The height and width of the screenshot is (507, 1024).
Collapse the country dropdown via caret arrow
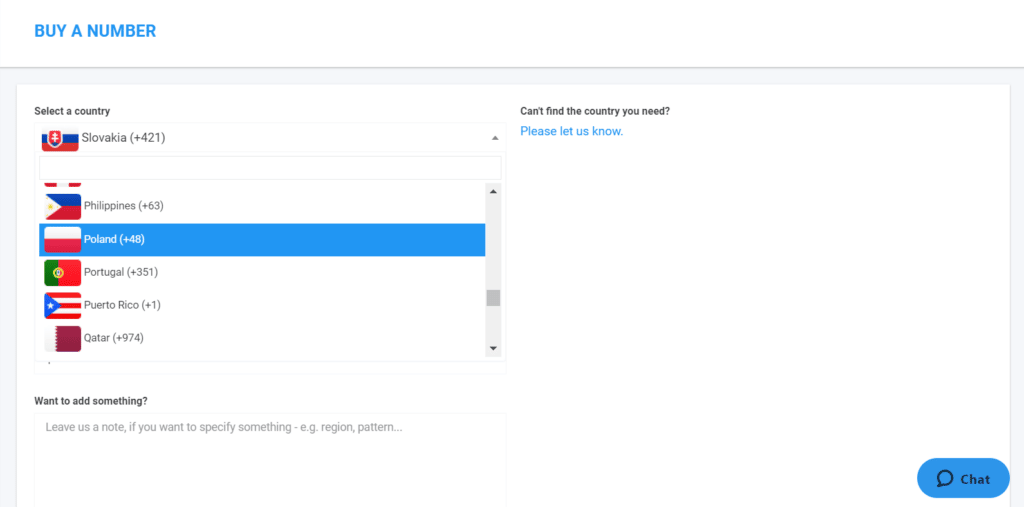point(495,138)
